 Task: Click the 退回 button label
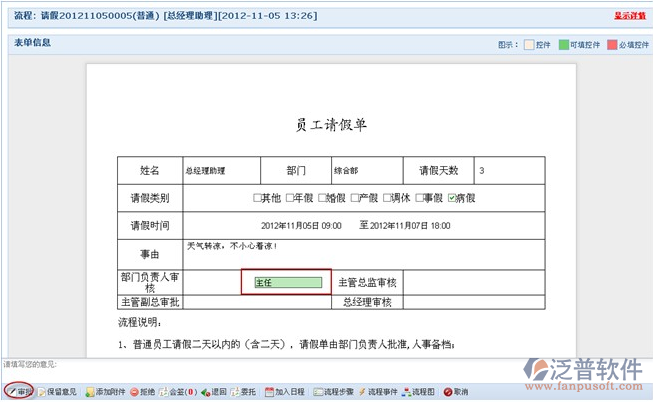(x=219, y=392)
